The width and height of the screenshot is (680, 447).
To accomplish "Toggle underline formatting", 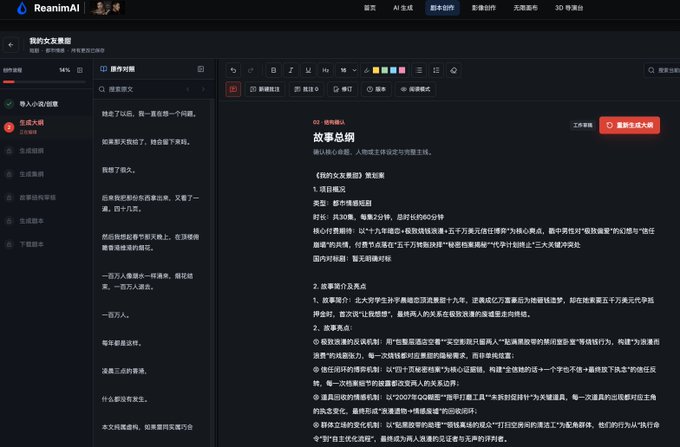I will point(308,70).
